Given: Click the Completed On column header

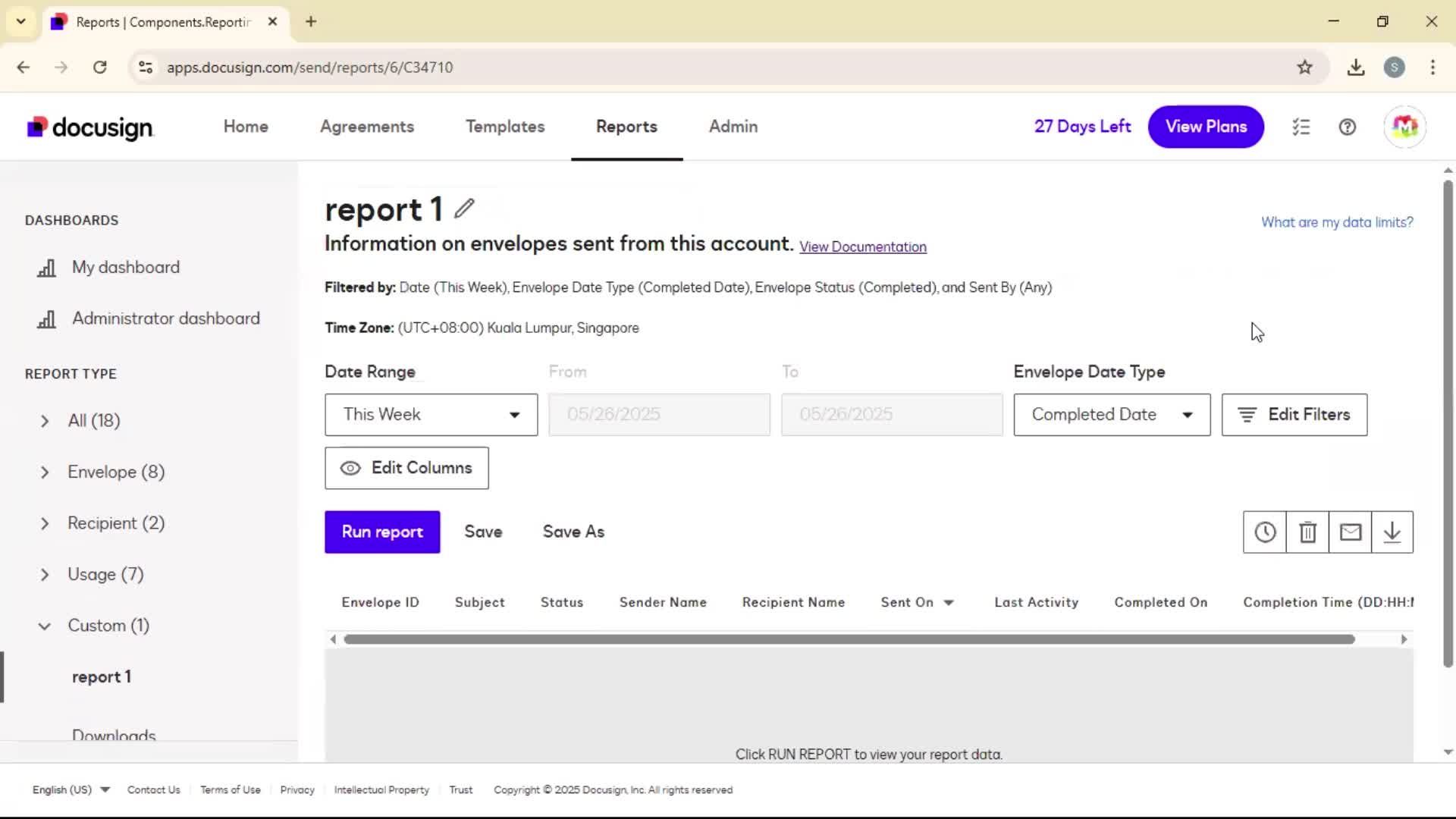Looking at the screenshot, I should [1160, 602].
